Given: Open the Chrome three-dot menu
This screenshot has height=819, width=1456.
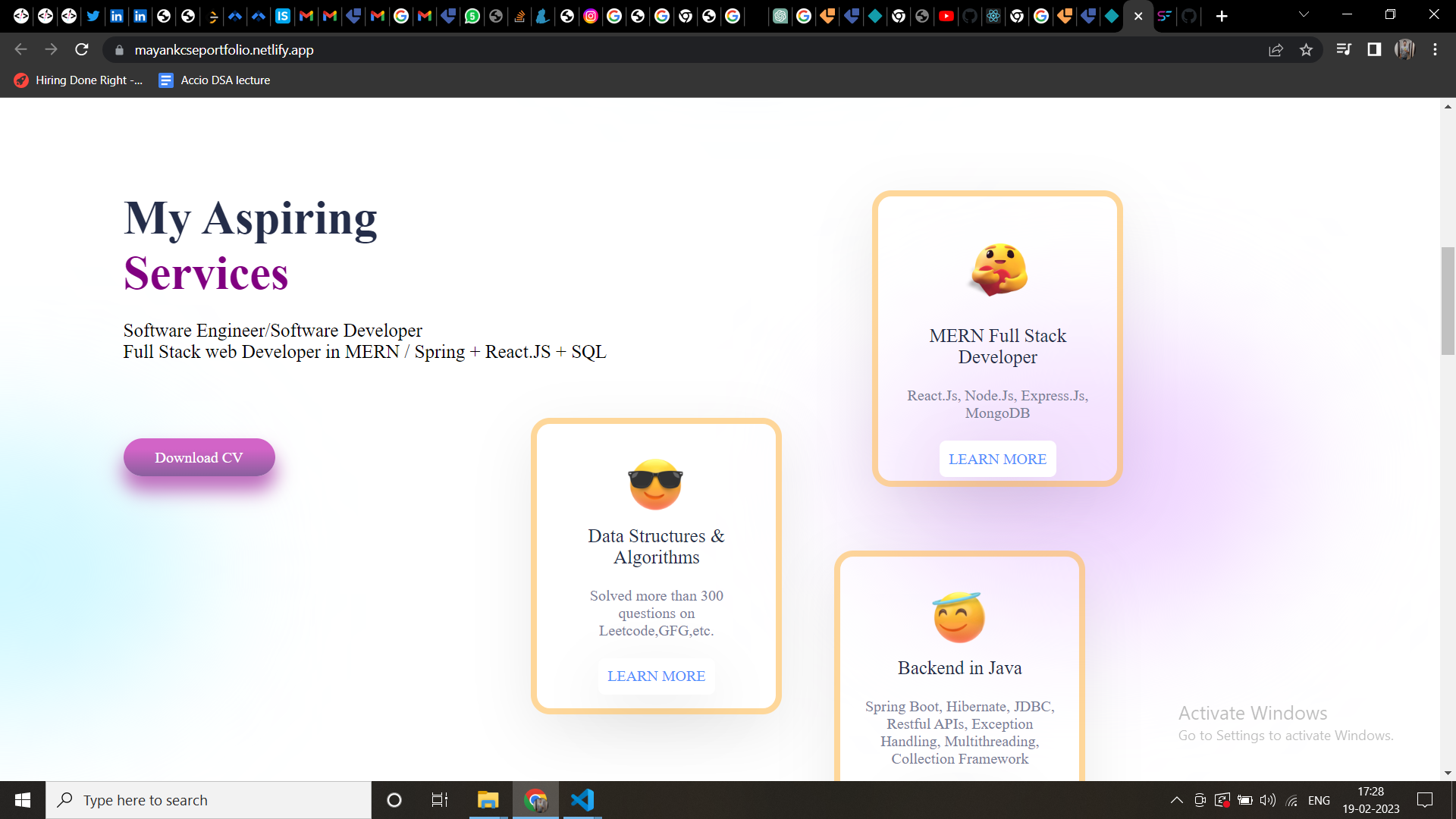Looking at the screenshot, I should click(1435, 49).
